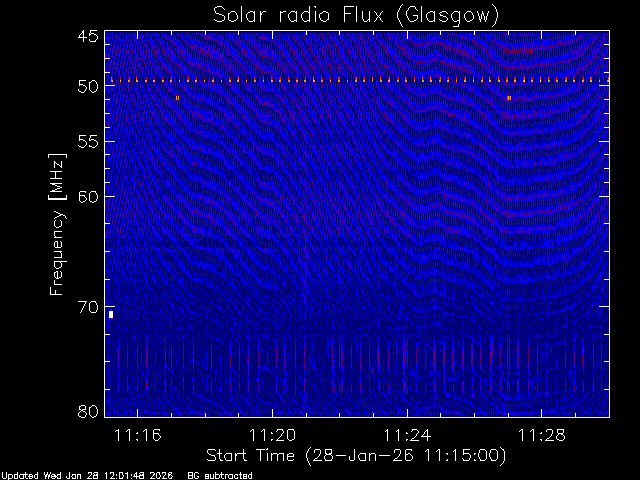The image size is (640, 480).
Task: Click the orange spot below 50 MHz near 11:17
Action: [x=177, y=98]
